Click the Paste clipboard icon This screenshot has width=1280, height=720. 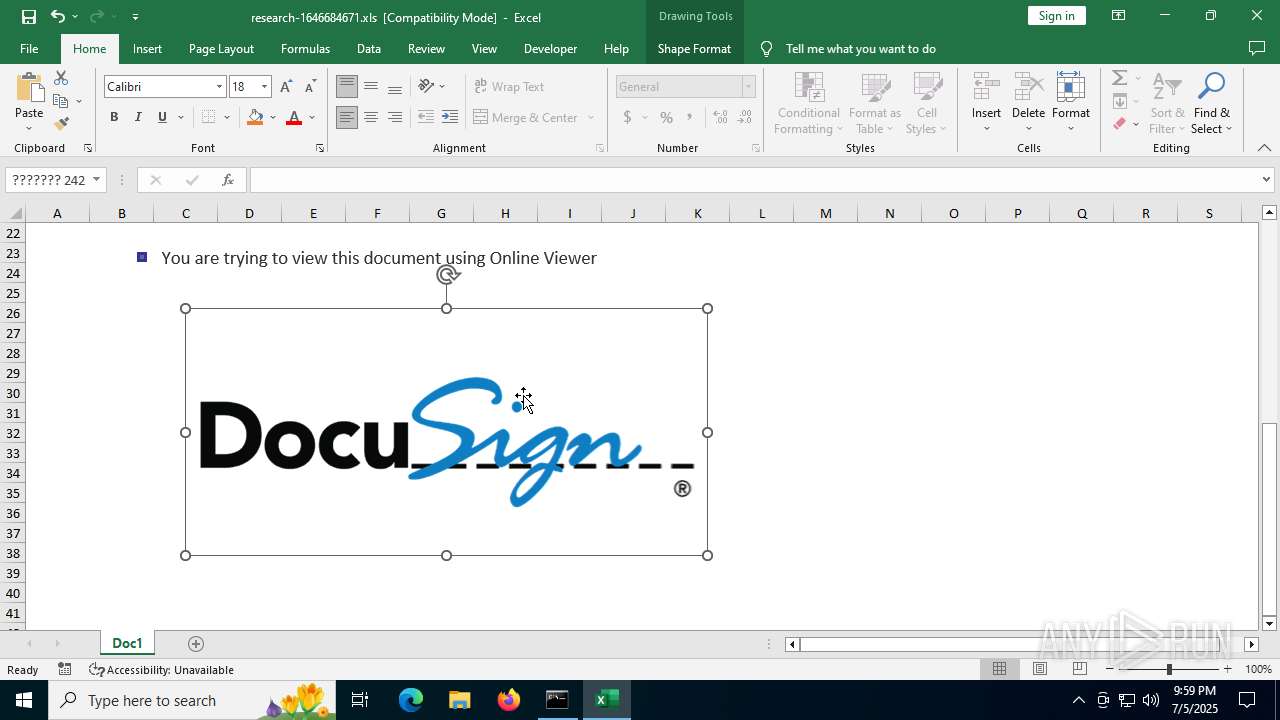click(x=29, y=88)
